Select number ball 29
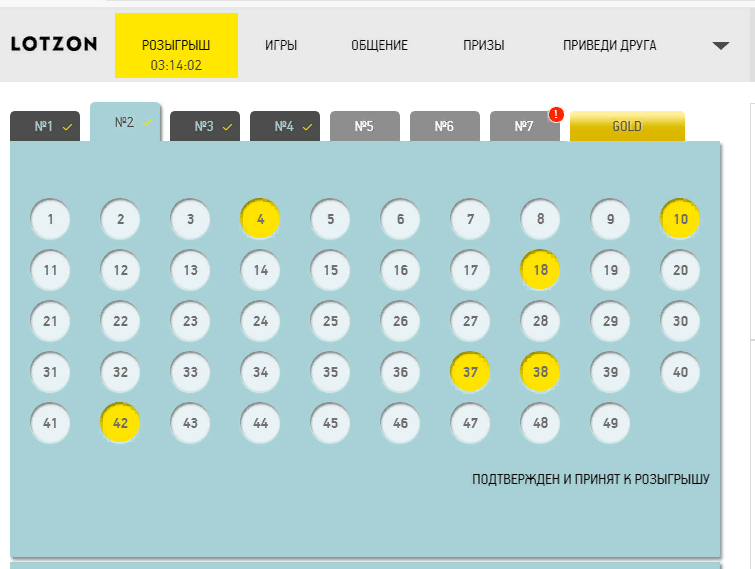The image size is (755, 569). click(610, 321)
